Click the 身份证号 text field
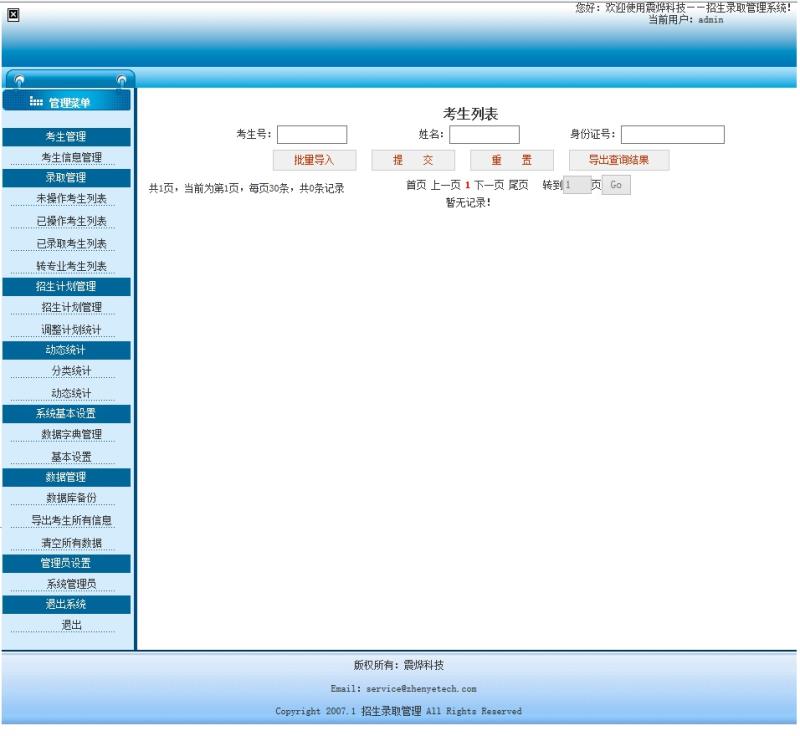800x736 pixels. tap(672, 135)
